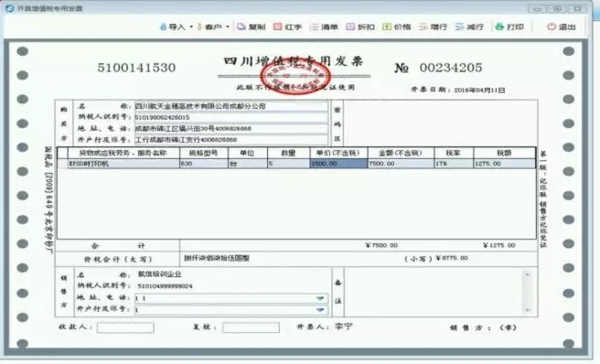Remove a row with 减行
The height and width of the screenshot is (364, 600).
point(469,27)
